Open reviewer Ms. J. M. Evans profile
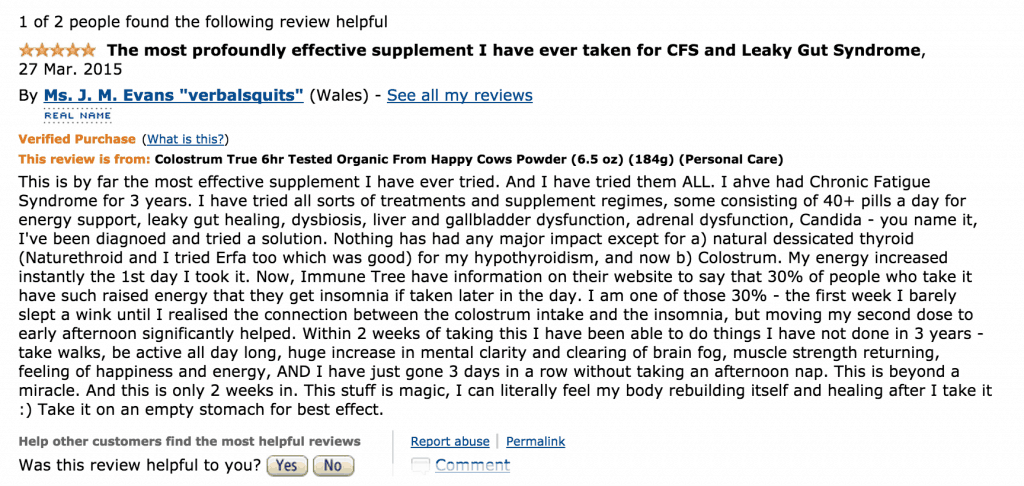Screen dimensions: 1024x486 (x=173, y=95)
